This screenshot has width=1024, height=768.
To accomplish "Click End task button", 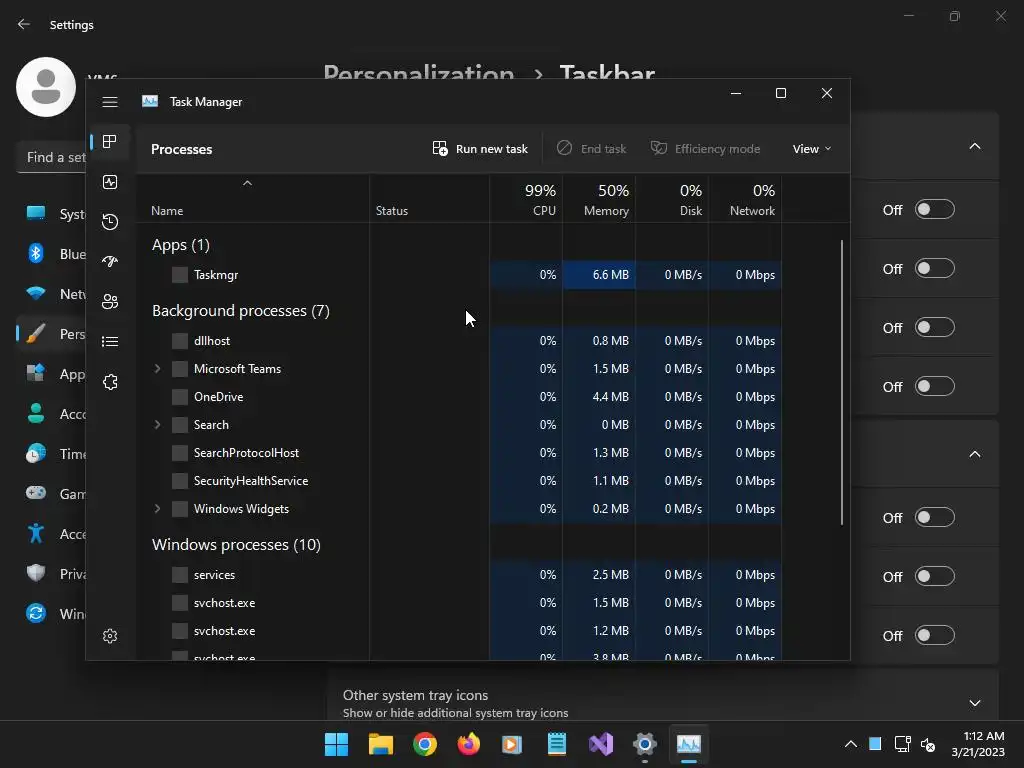I will click(591, 149).
